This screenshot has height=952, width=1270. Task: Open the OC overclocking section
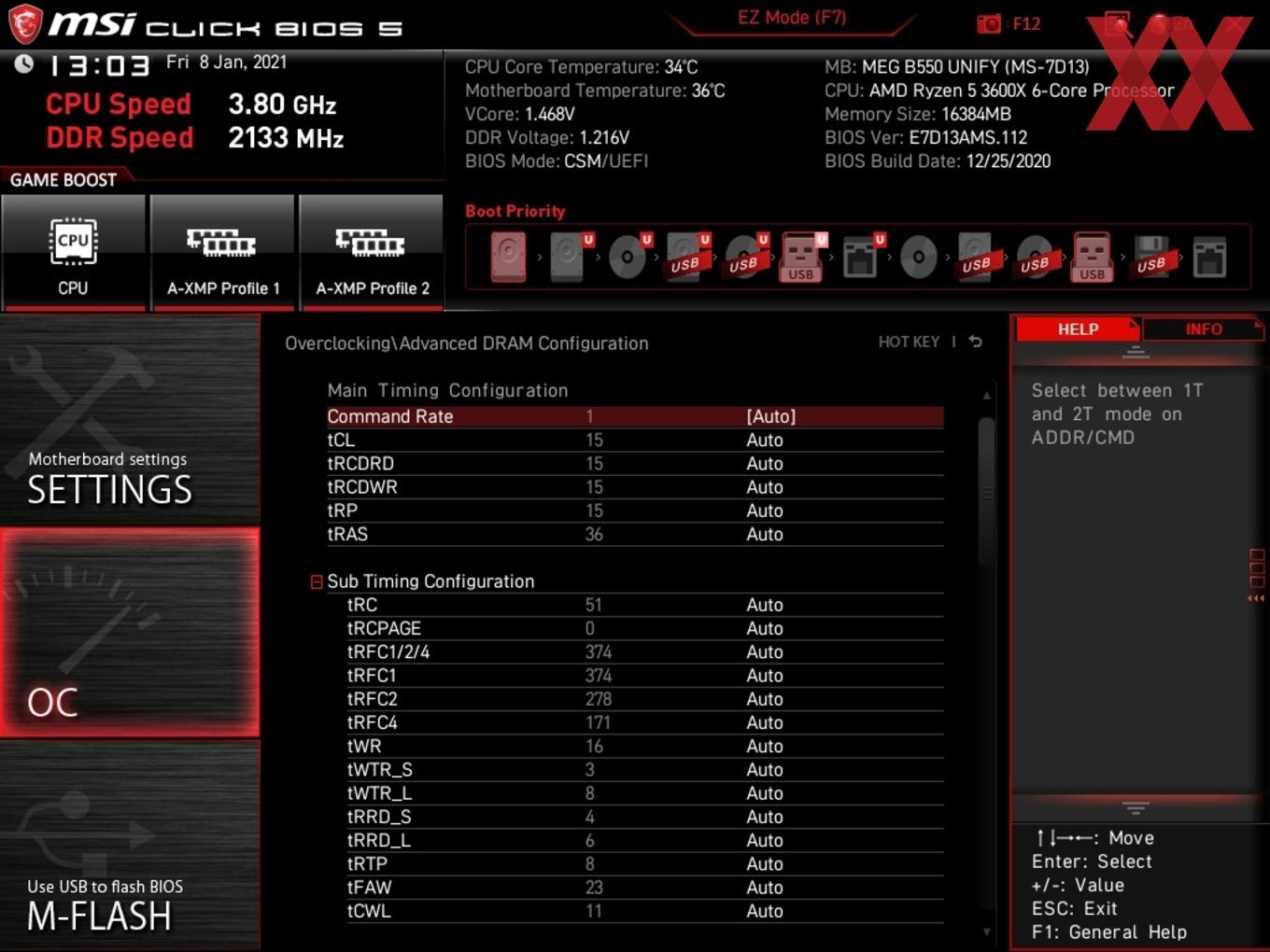[130, 633]
